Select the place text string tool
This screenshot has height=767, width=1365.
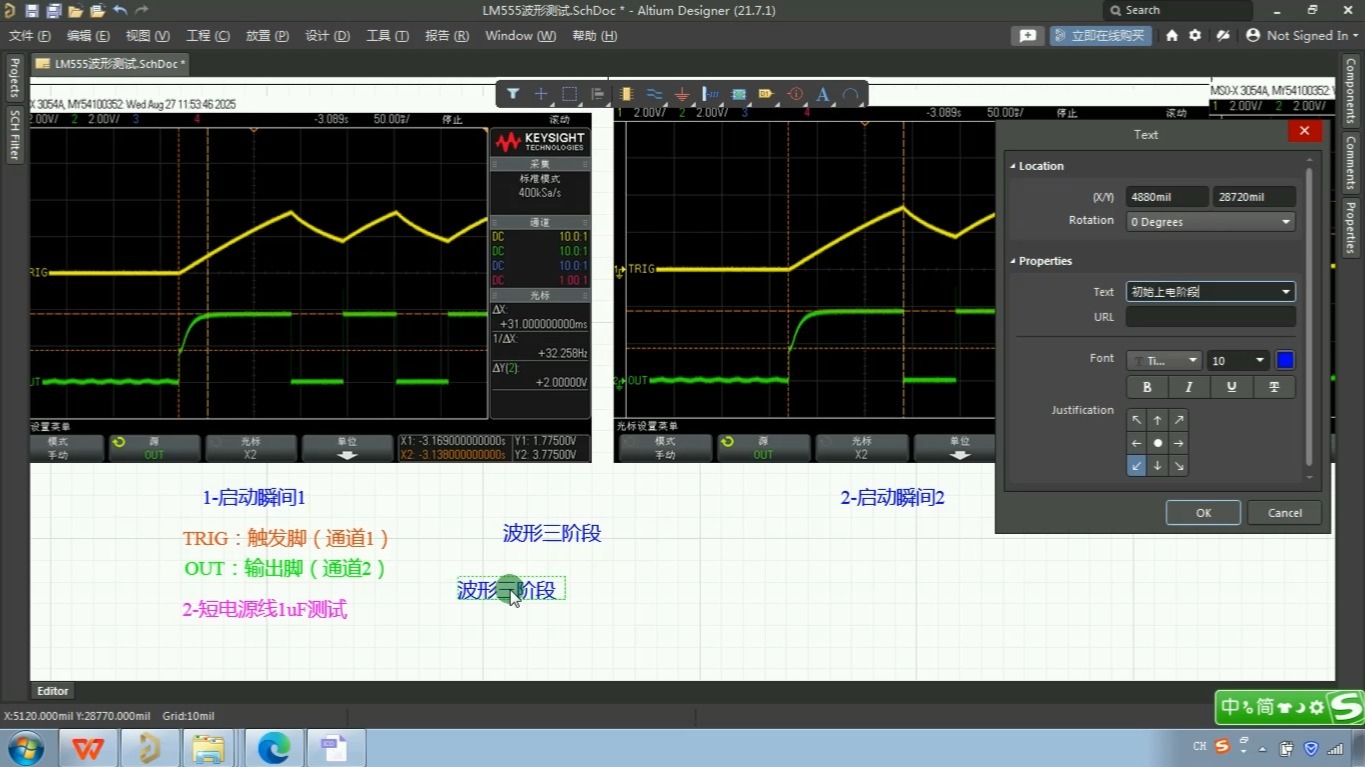point(823,94)
